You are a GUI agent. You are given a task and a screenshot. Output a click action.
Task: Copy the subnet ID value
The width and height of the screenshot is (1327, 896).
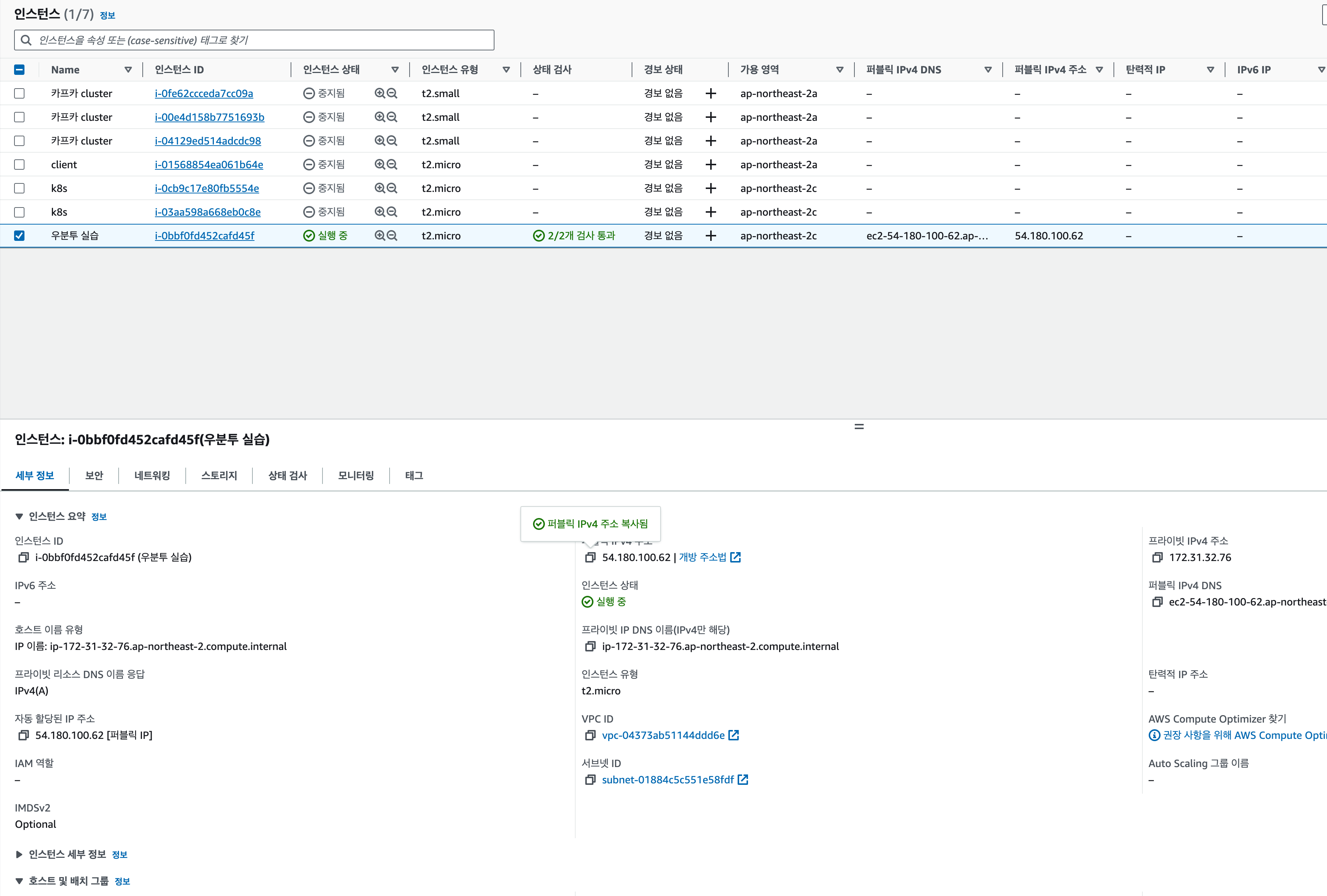point(590,780)
